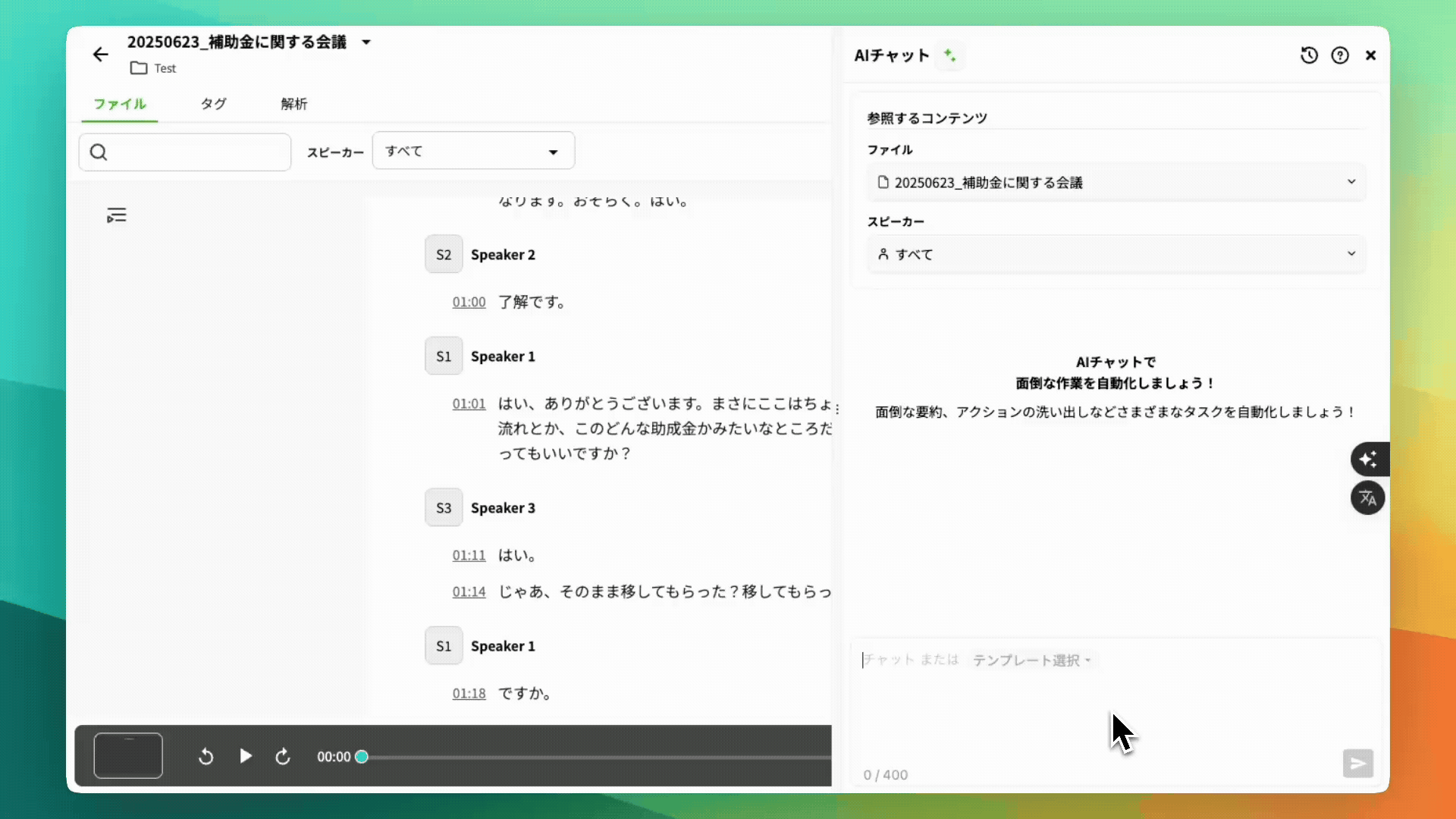
Task: Open the スピーカー すべて filter dropdown
Action: point(473,151)
